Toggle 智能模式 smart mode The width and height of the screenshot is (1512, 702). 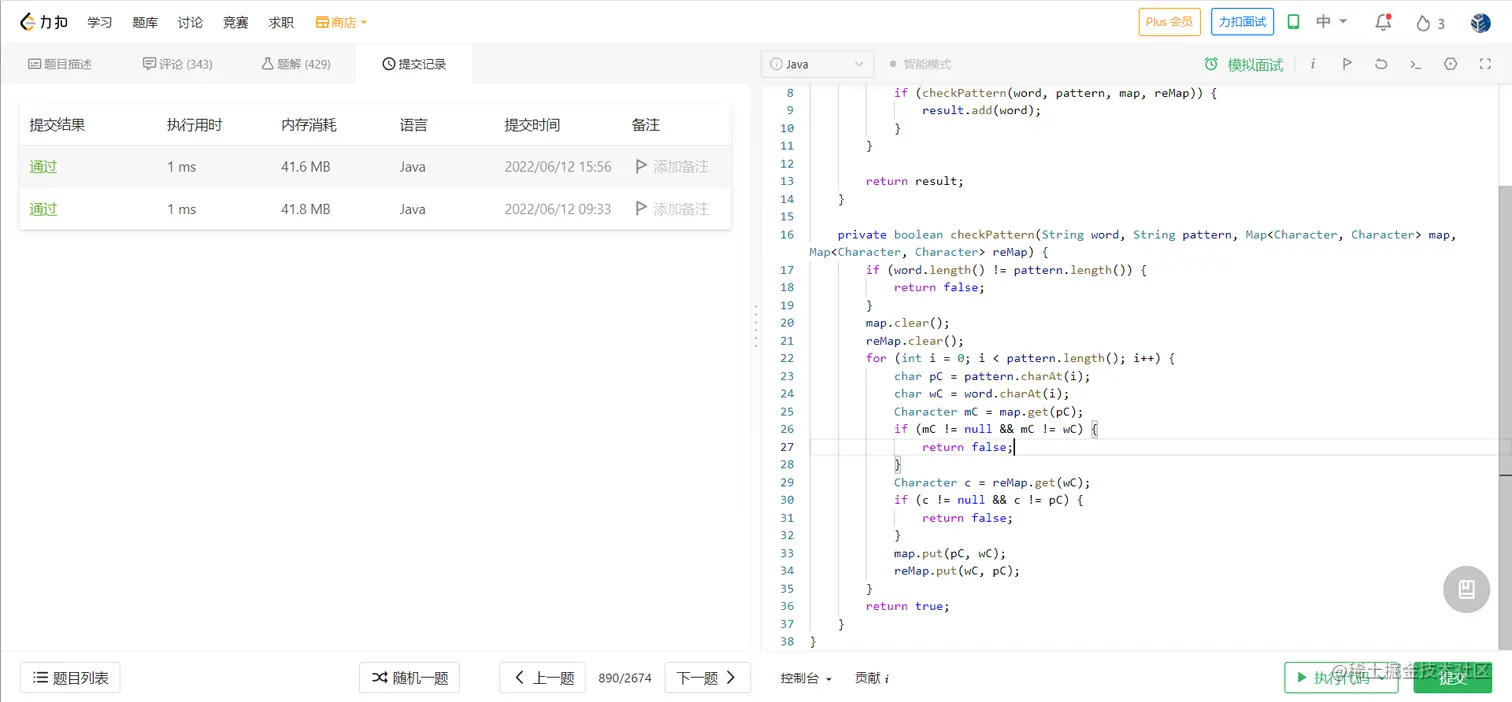(920, 64)
